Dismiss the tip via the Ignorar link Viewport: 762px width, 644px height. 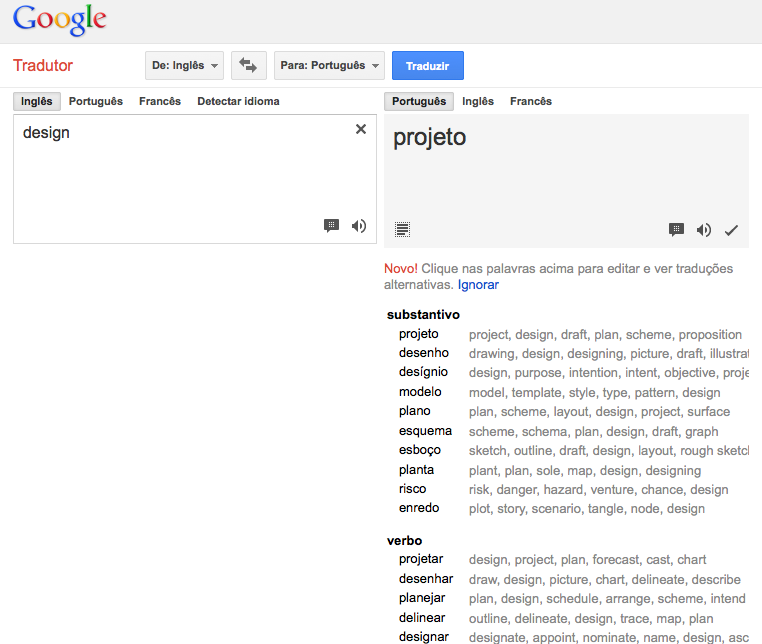pos(478,285)
